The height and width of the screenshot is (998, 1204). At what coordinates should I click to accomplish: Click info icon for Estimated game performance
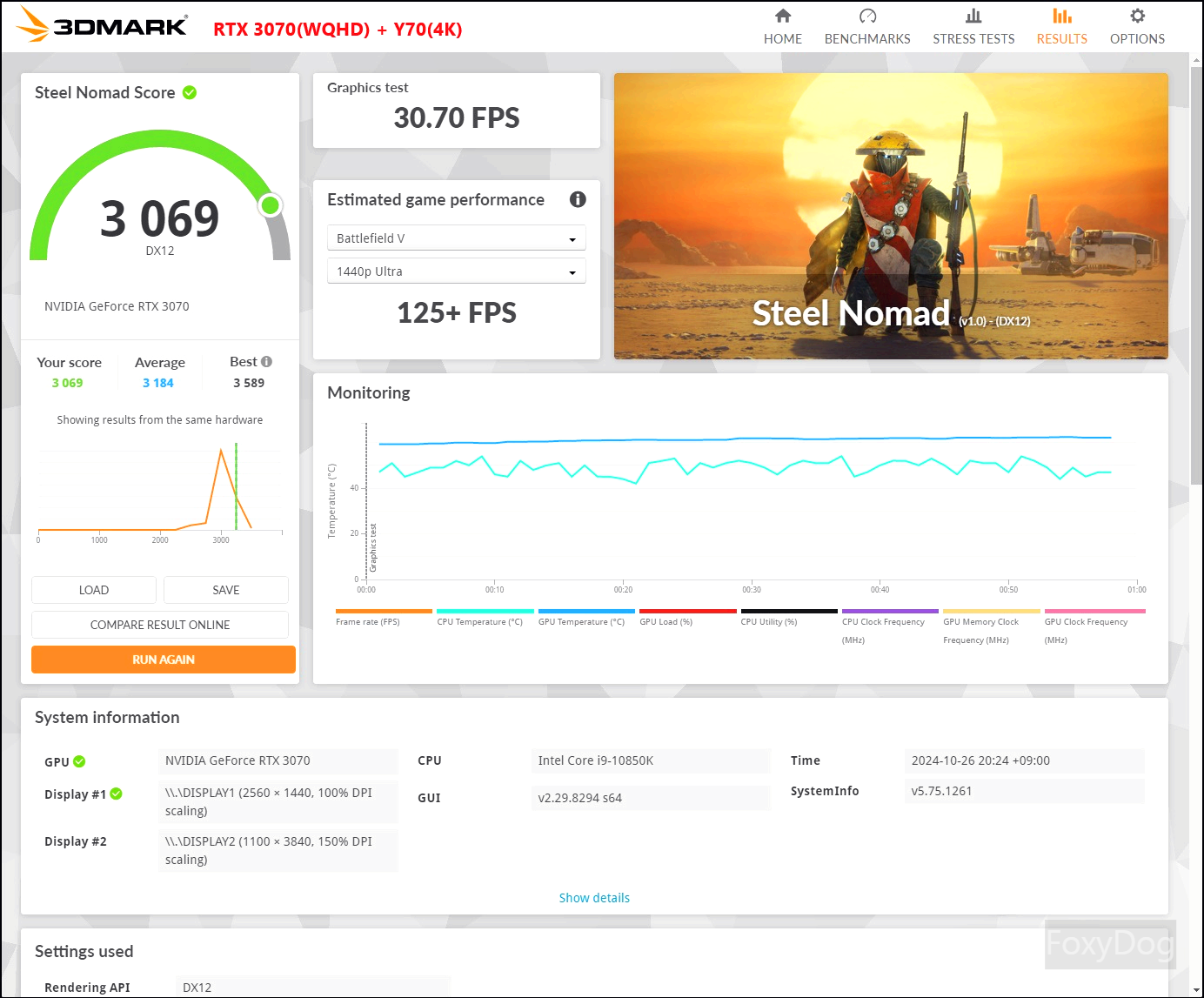[x=578, y=199]
